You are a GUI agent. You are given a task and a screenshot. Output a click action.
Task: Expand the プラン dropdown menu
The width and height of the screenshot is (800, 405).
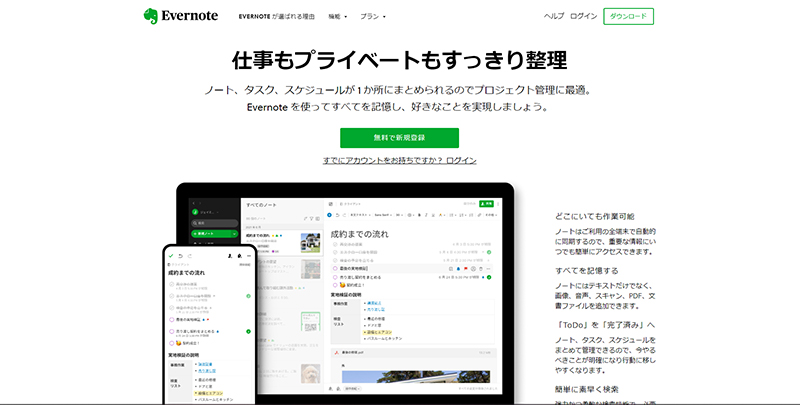coord(372,16)
